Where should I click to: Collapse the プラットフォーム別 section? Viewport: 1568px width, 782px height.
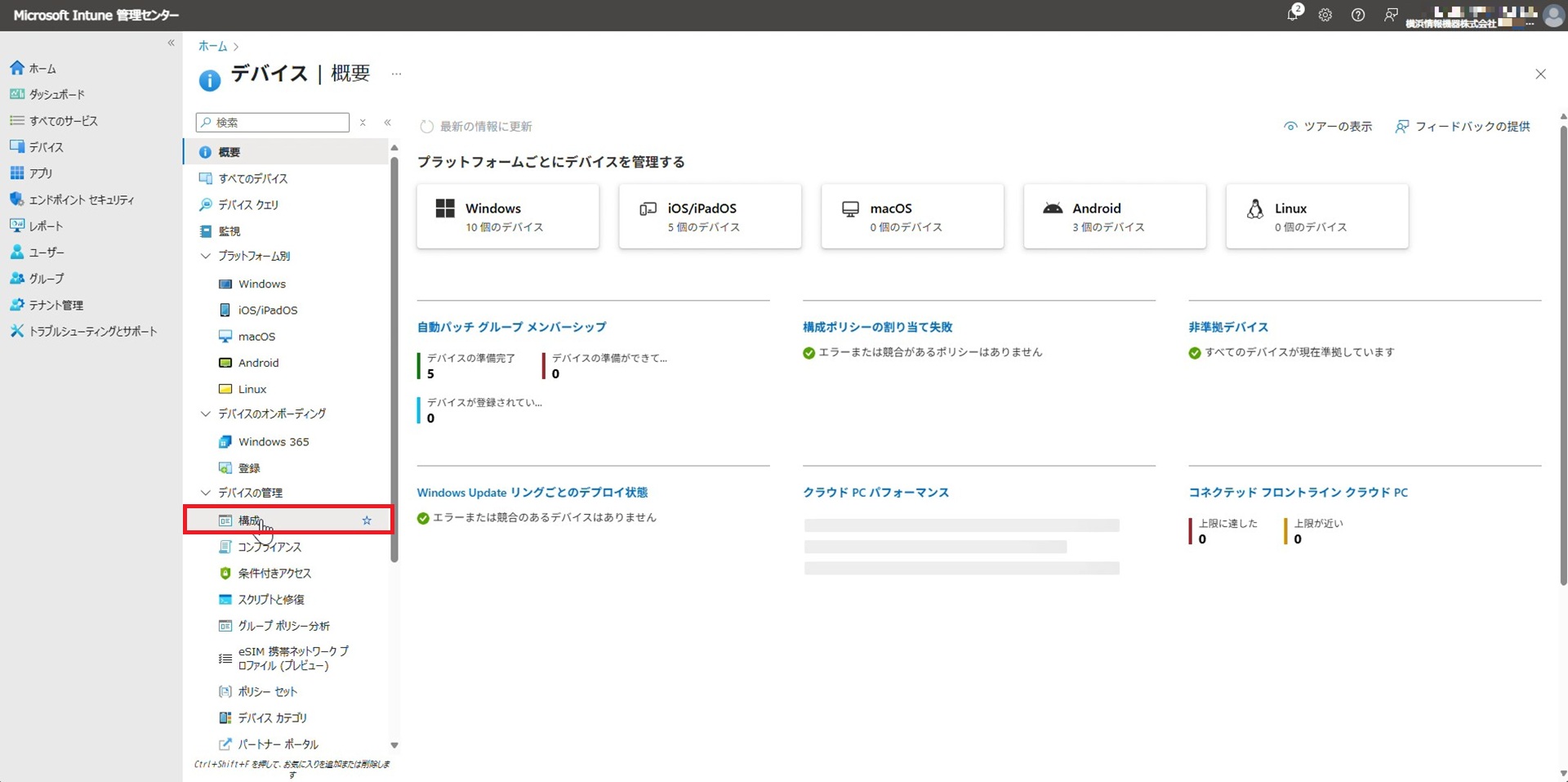pyautogui.click(x=206, y=256)
